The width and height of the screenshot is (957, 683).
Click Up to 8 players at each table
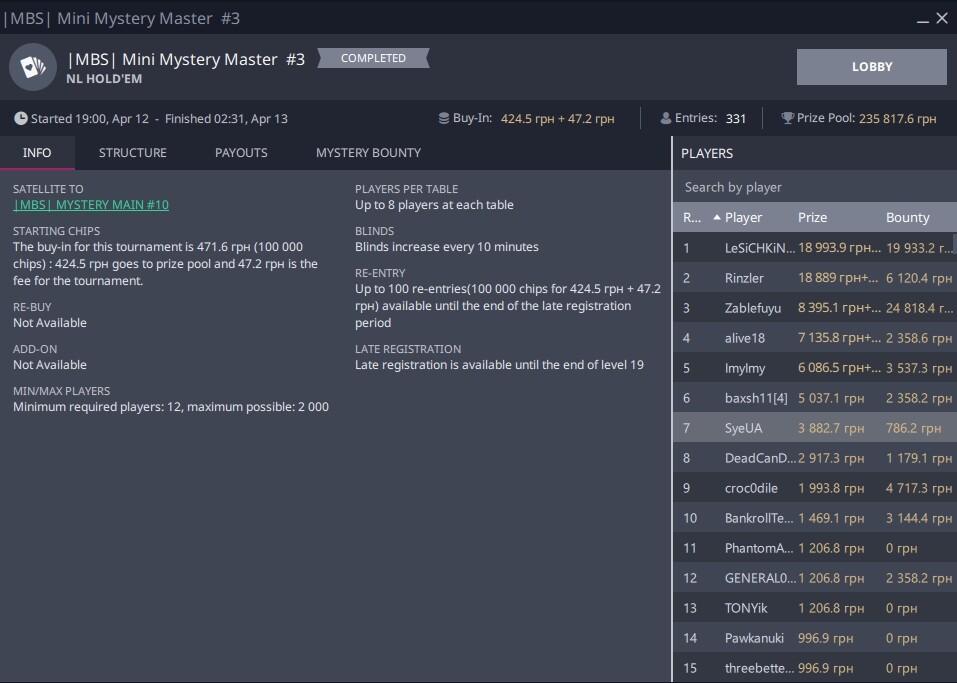tap(434, 205)
